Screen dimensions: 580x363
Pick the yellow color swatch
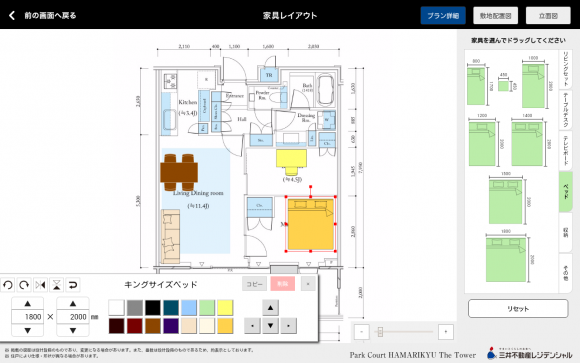coord(225,308)
